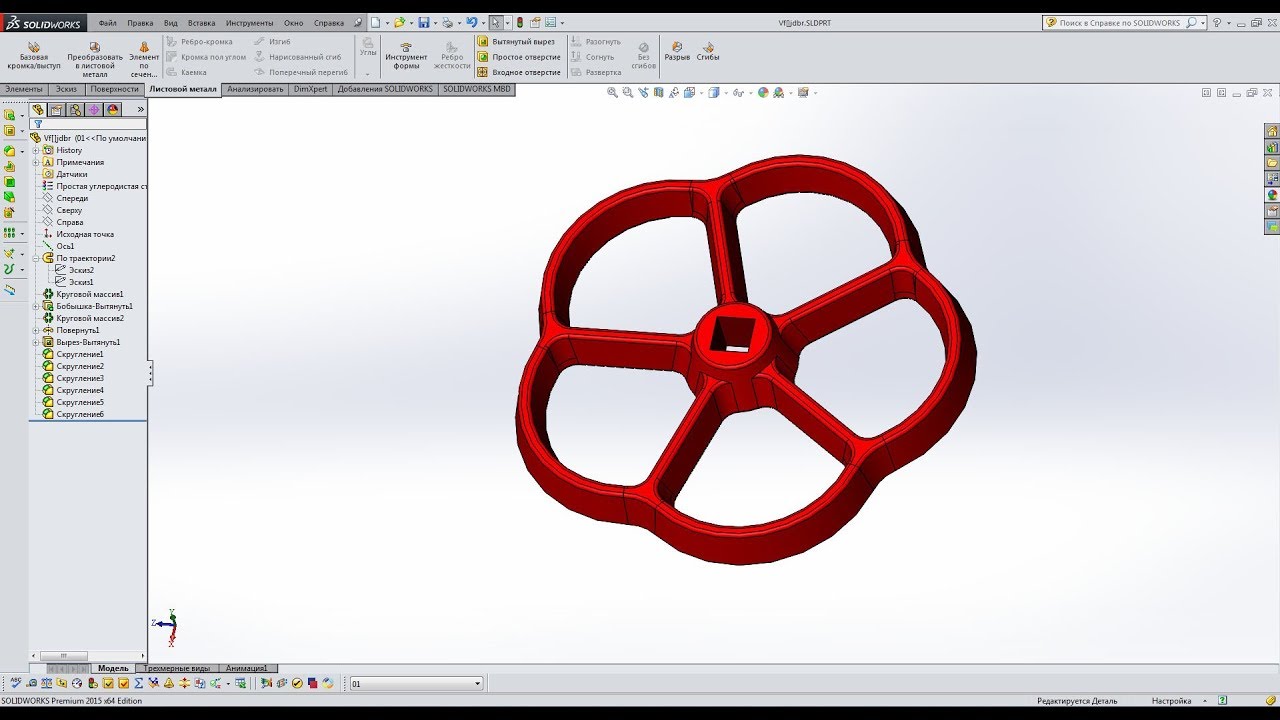Click the Undo arrow icon
This screenshot has height=720, width=1280.
tap(471, 23)
